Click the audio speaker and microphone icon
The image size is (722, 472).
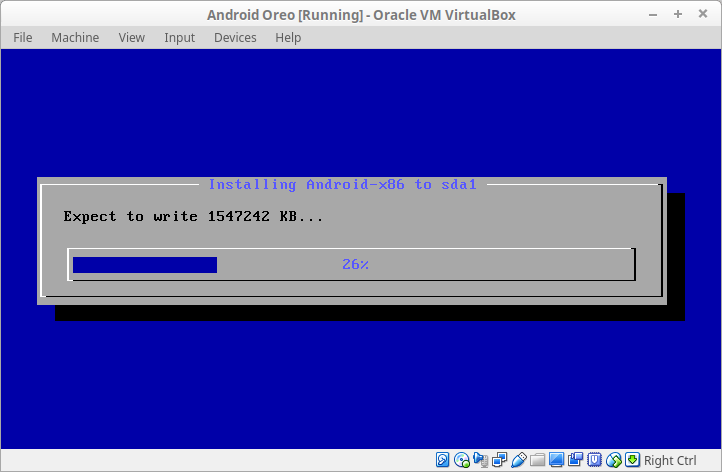coord(480,460)
